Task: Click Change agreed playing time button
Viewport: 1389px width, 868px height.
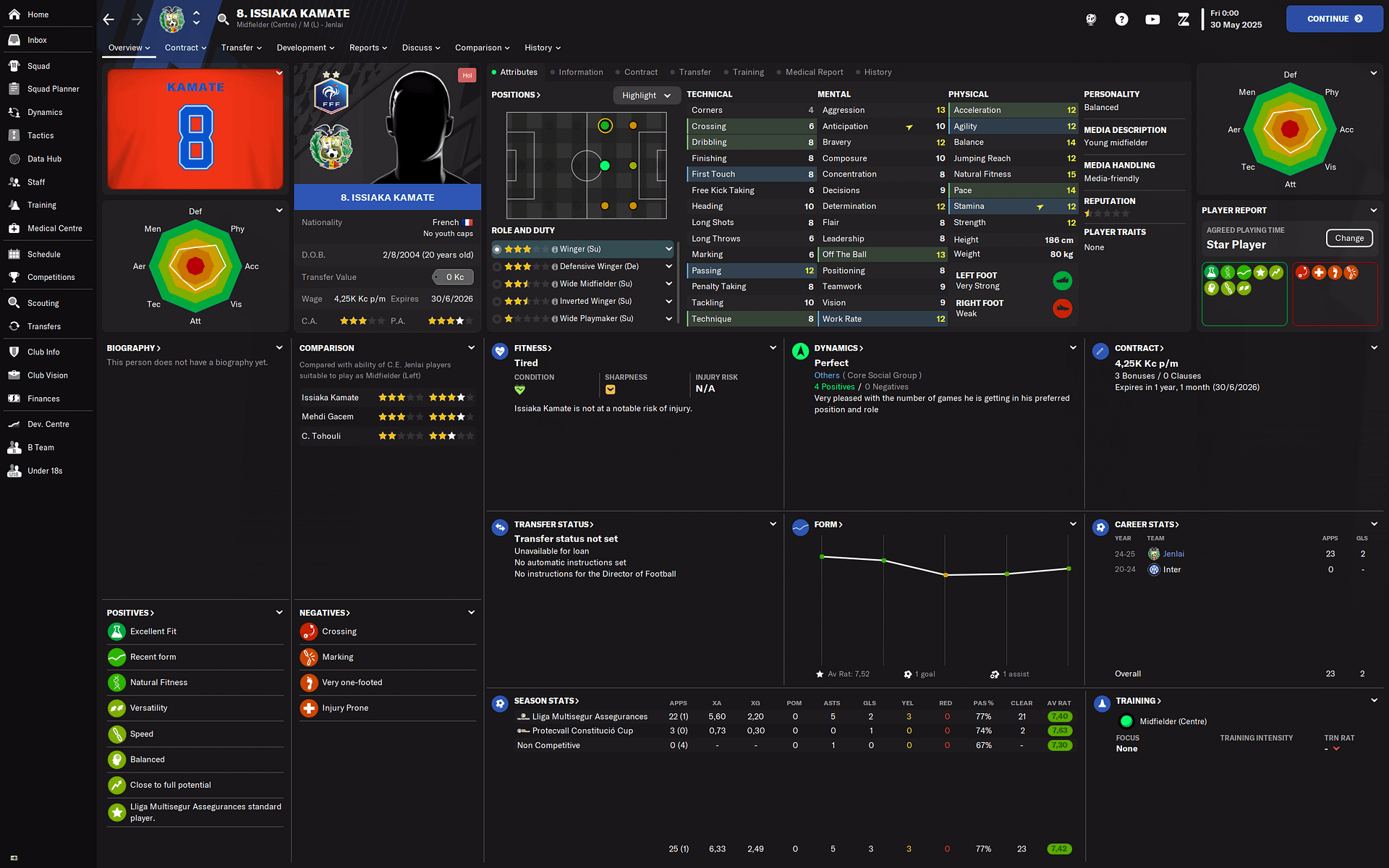Action: [x=1348, y=238]
